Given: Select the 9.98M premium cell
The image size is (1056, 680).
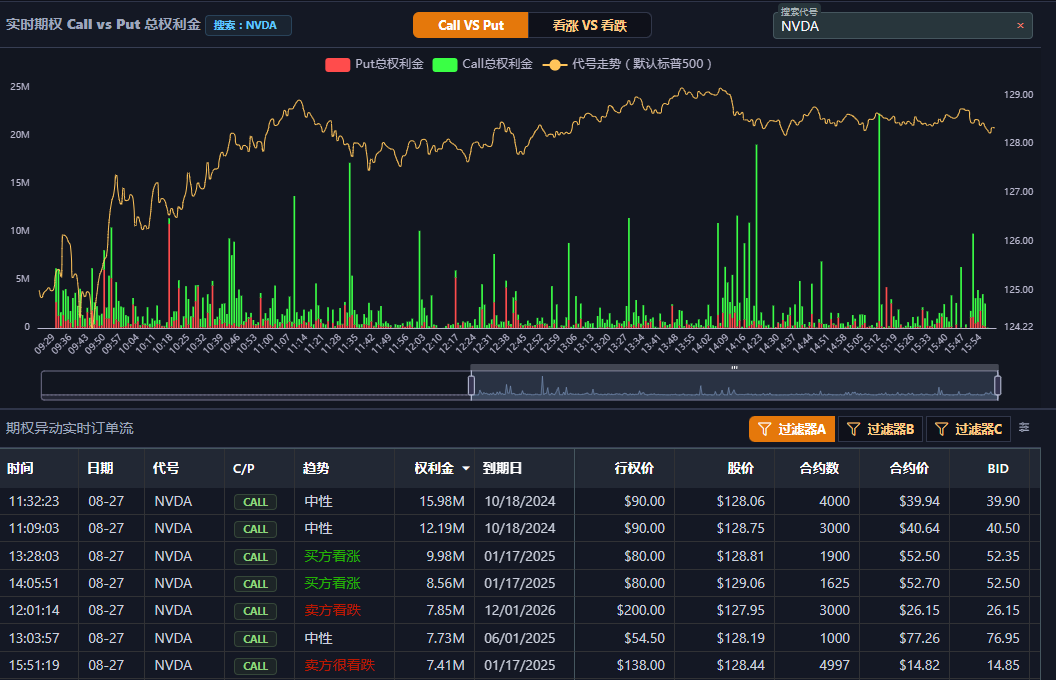Looking at the screenshot, I should (445, 556).
